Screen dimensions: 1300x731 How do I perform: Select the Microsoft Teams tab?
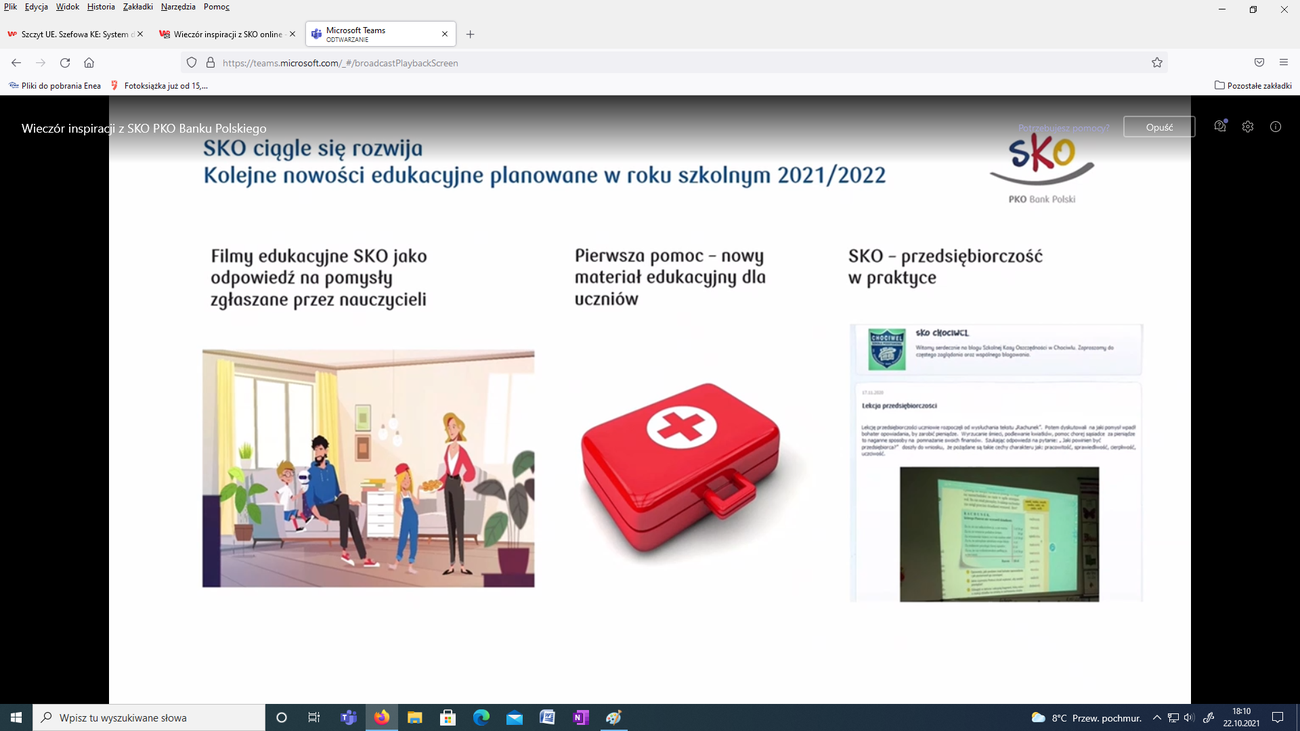[380, 34]
